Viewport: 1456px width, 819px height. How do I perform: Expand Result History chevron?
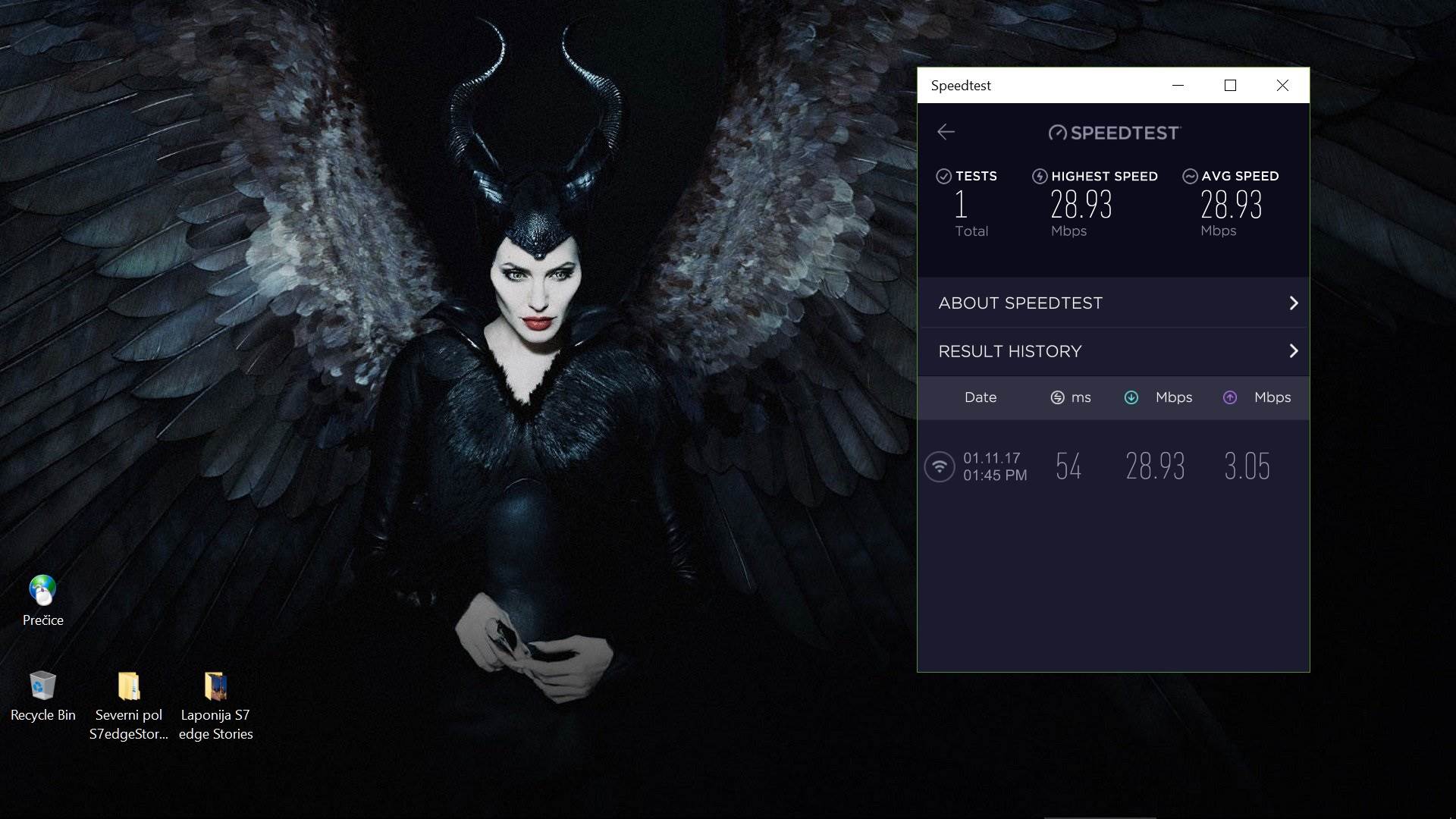point(1294,351)
